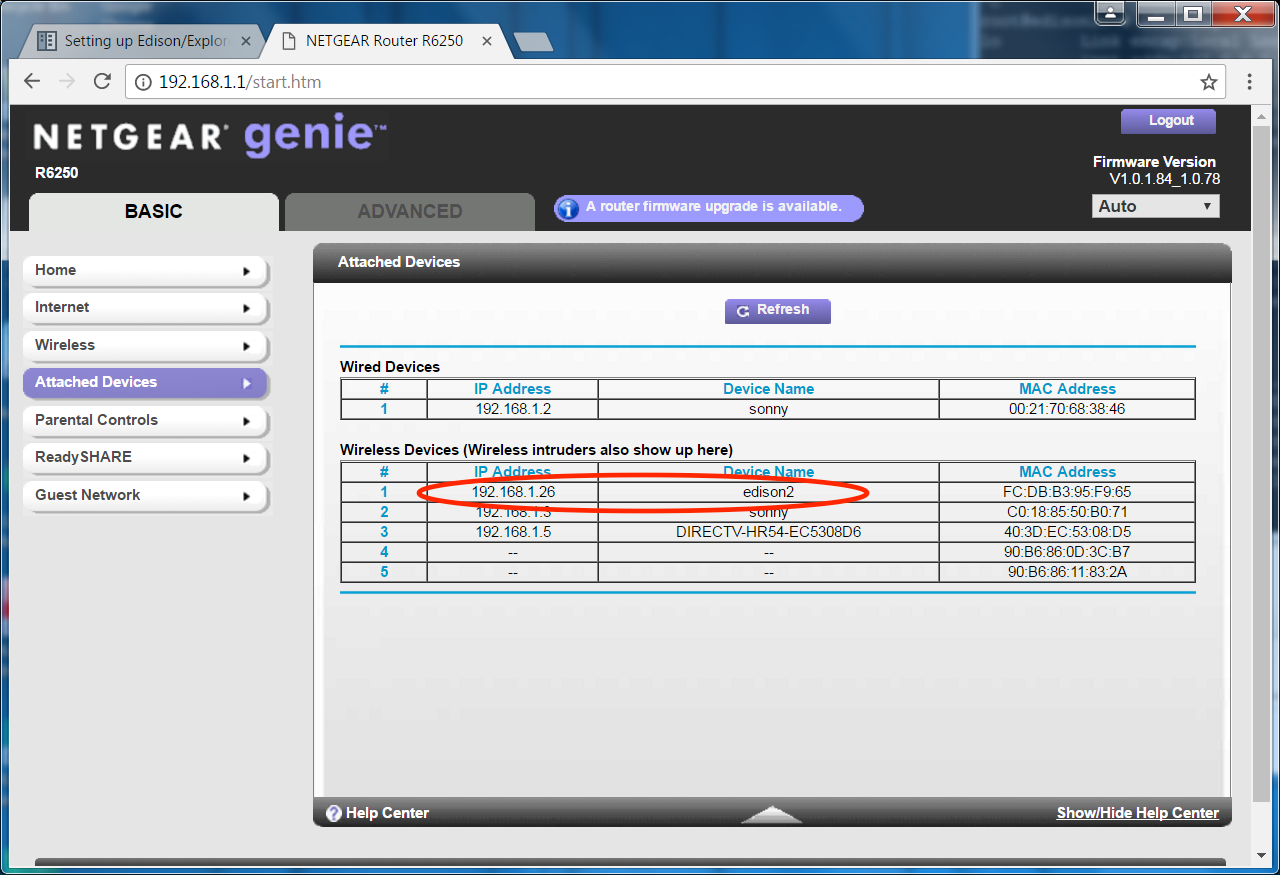Click the Refresh button
This screenshot has height=875, width=1280.
tap(777, 310)
